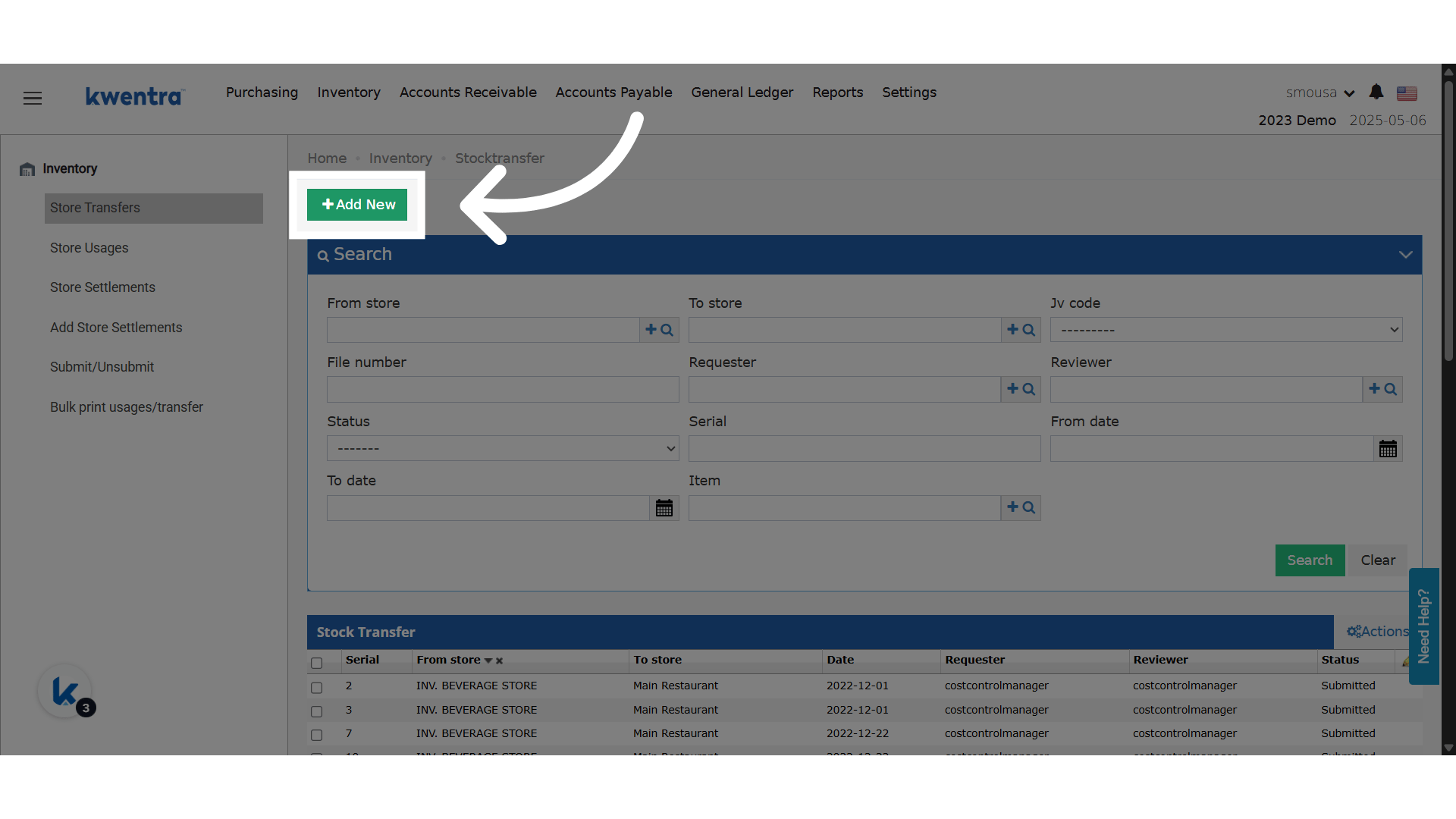Screen dimensions: 1456x819
Task: Check the row with serial 7
Action: pyautogui.click(x=317, y=735)
